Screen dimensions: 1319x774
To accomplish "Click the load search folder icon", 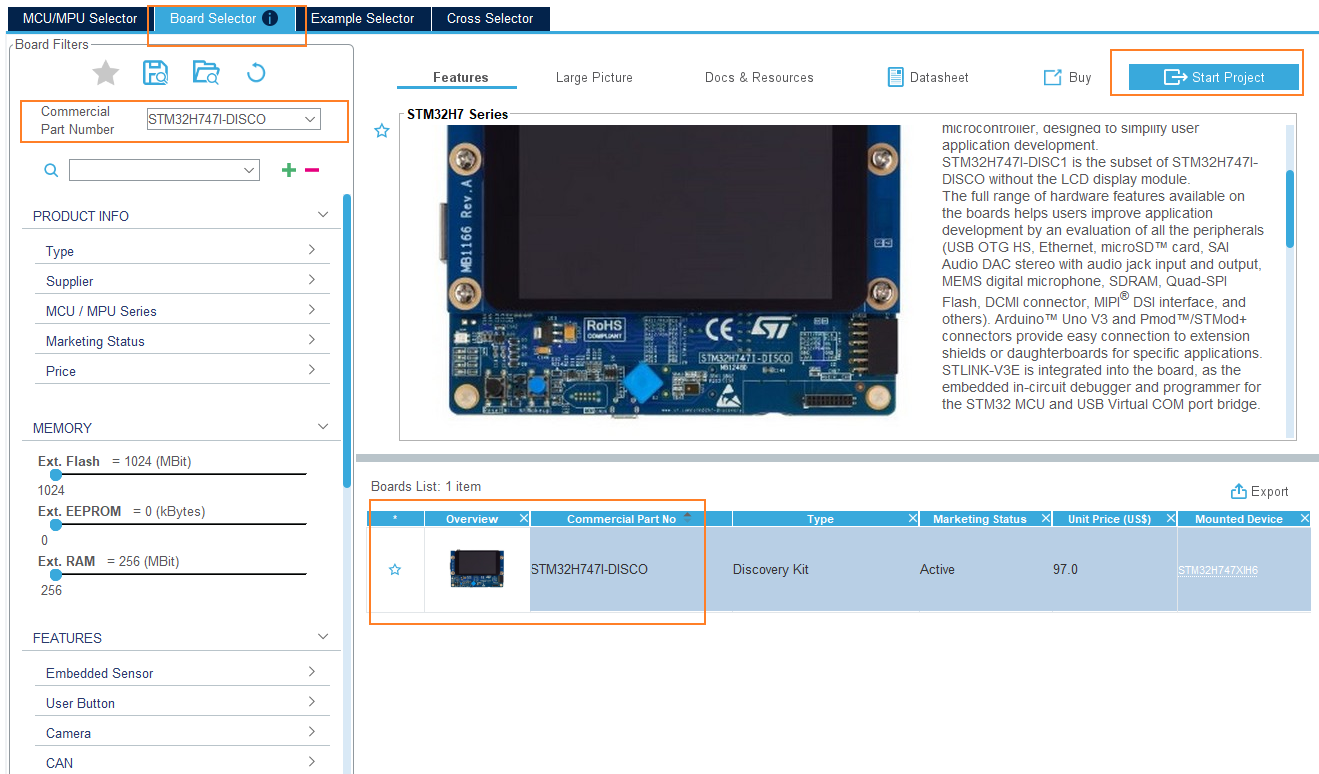I will point(206,72).
